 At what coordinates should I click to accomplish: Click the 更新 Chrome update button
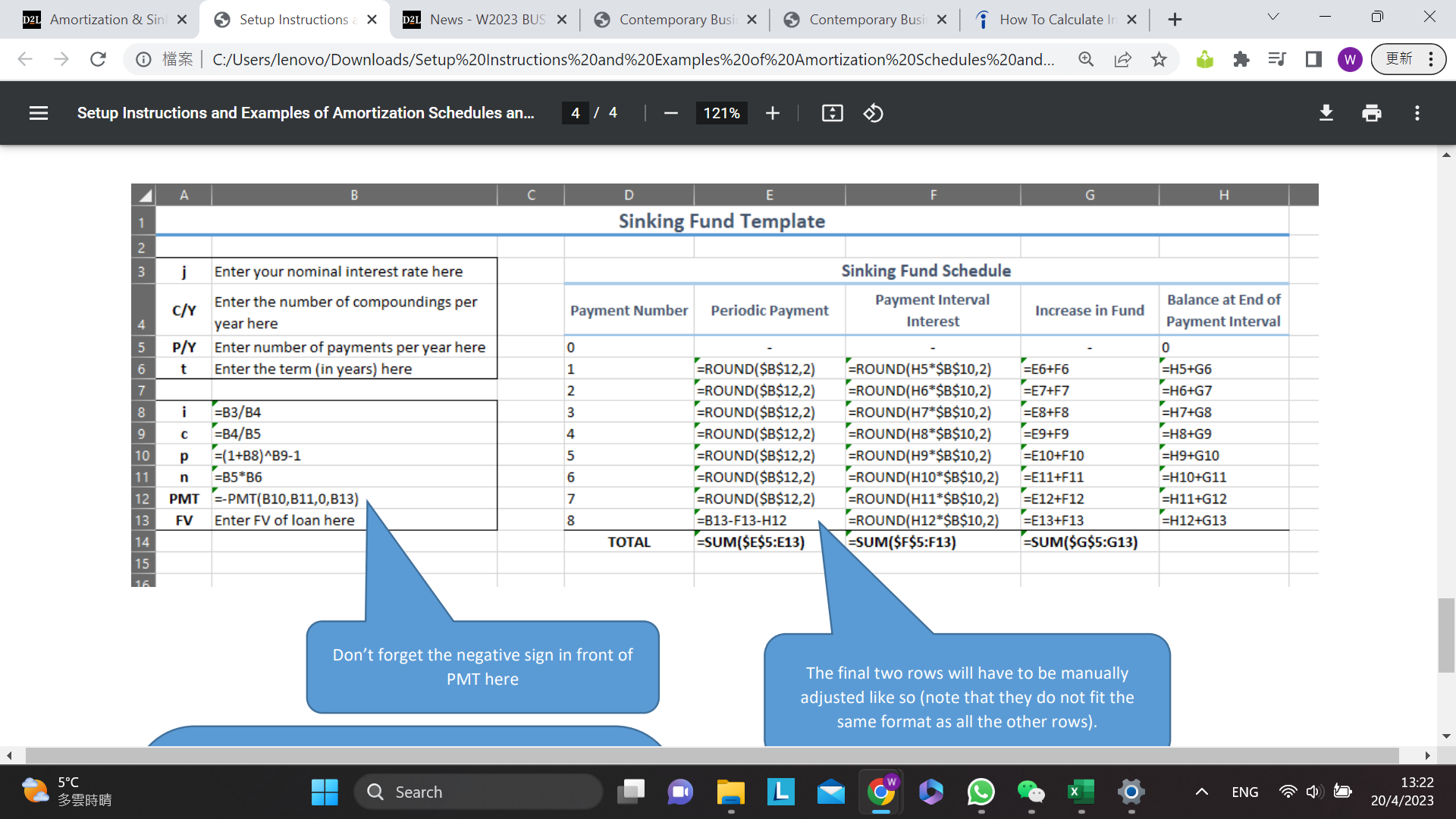coord(1399,59)
